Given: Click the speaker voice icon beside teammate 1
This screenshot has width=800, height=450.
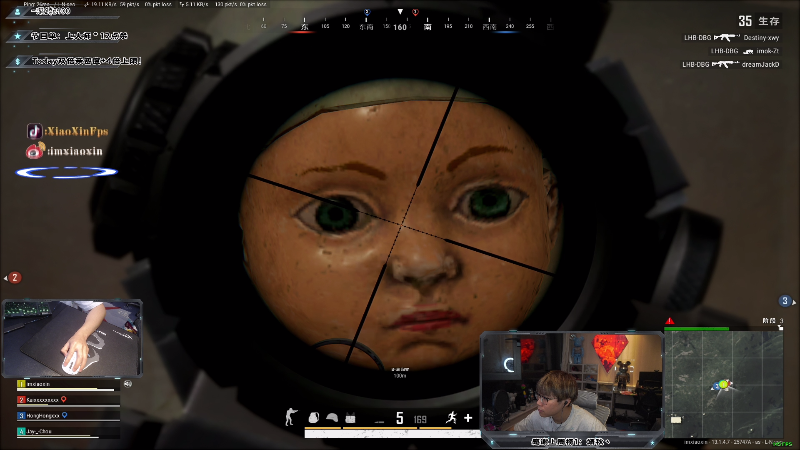Looking at the screenshot, I should [x=128, y=384].
